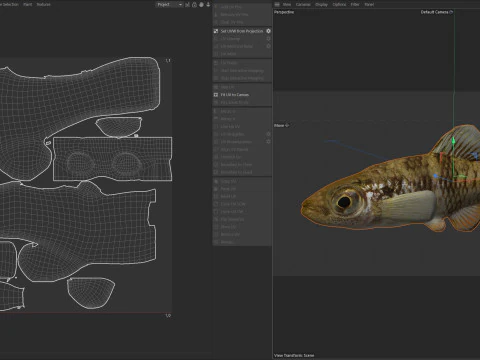Select the dimmed UV Unwrap command
This screenshot has width=480, height=360.
tap(230, 39)
